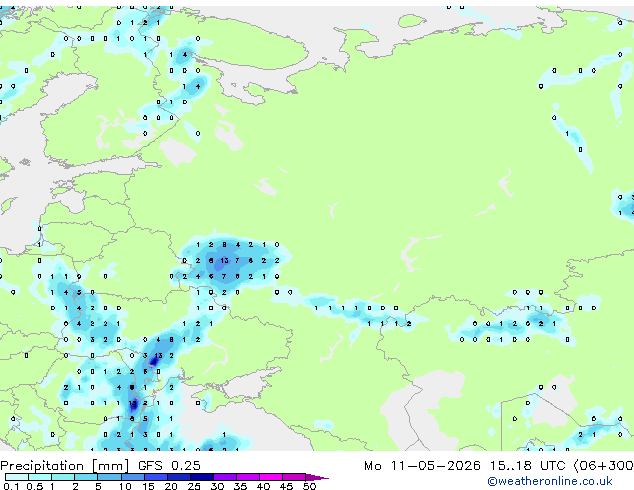Click the '0.25' resolution text in title
The height and width of the screenshot is (490, 634).
click(x=186, y=466)
